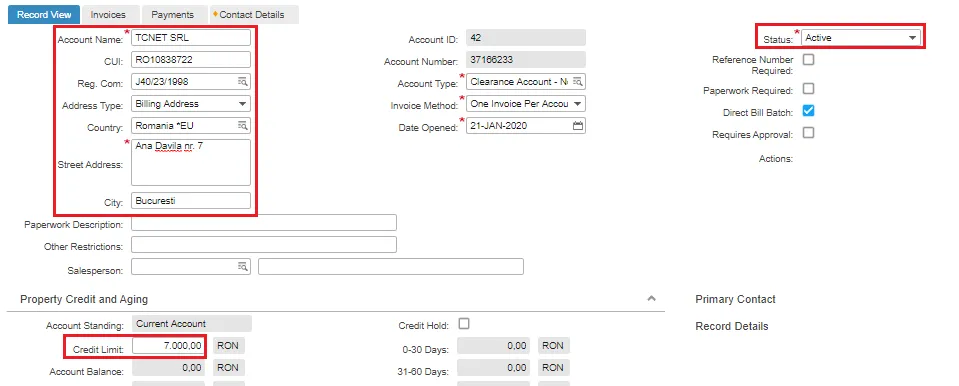Switch to the Invoices tab
Screen dimensions: 959x386
pos(108,15)
